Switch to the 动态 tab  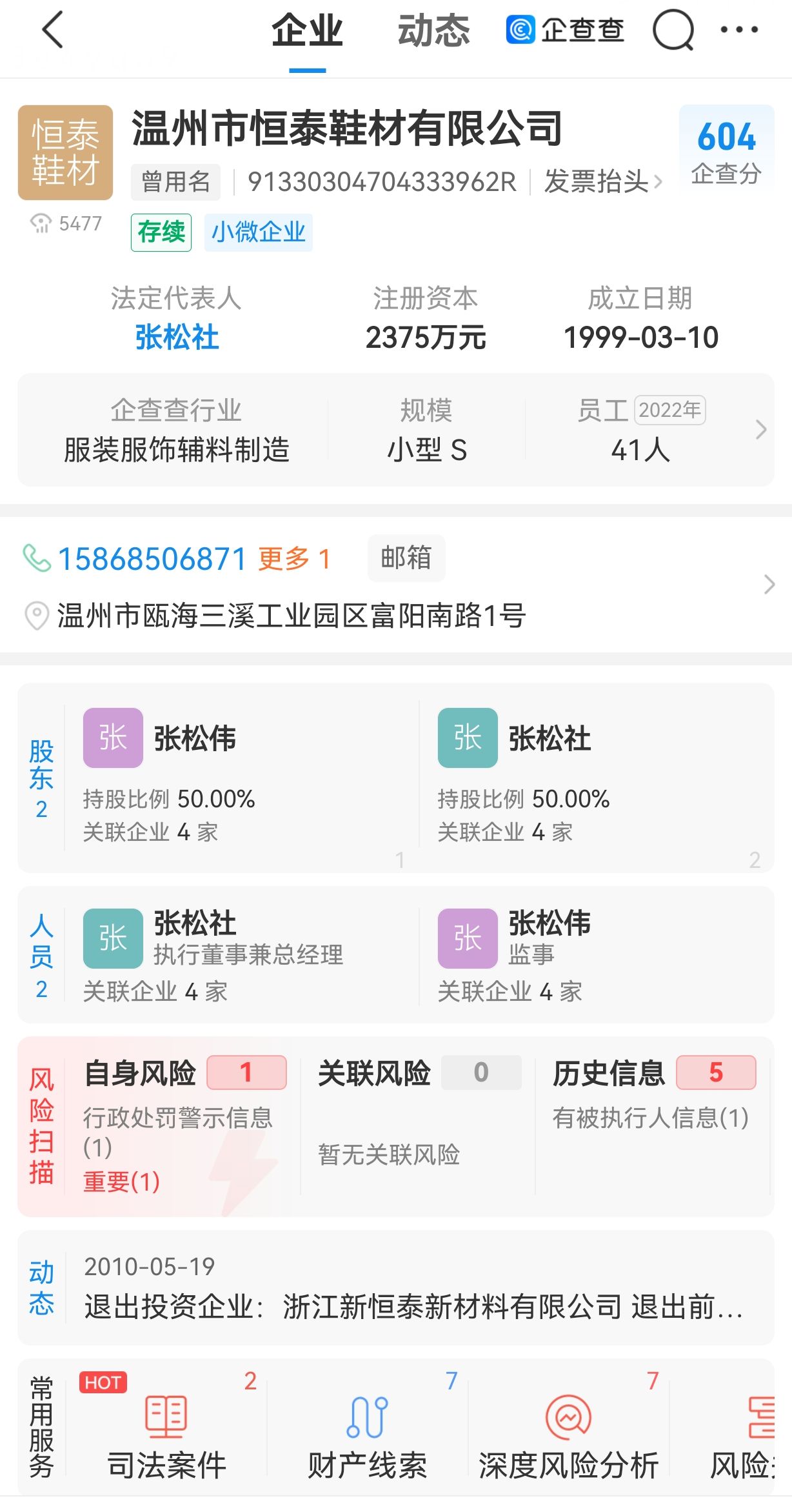pyautogui.click(x=433, y=31)
